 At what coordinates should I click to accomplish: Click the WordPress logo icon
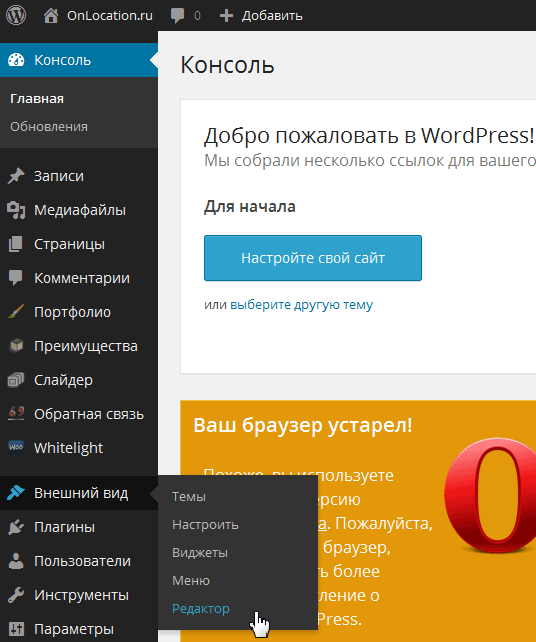coord(16,16)
